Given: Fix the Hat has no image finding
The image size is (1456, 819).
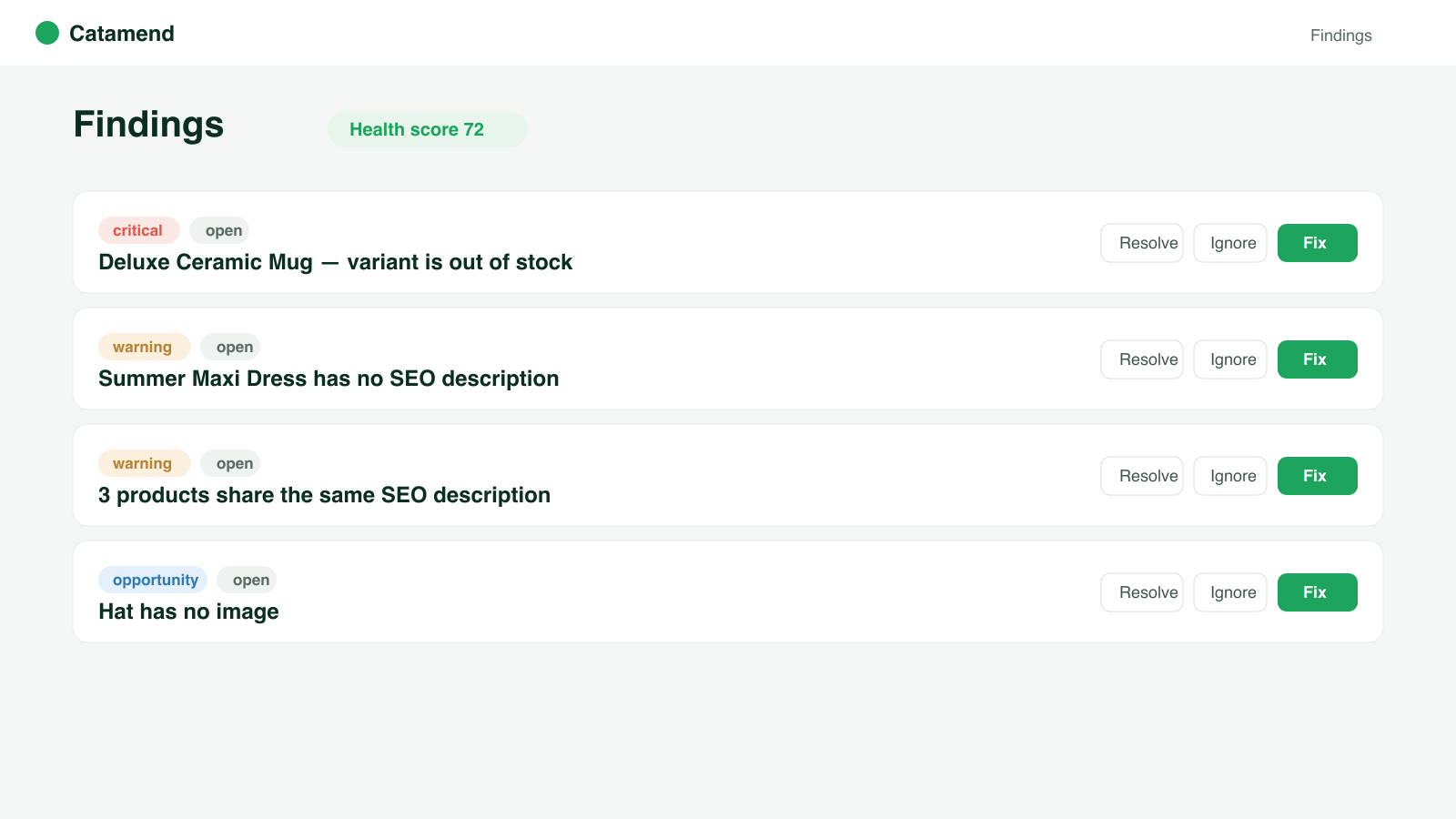Looking at the screenshot, I should [1318, 592].
